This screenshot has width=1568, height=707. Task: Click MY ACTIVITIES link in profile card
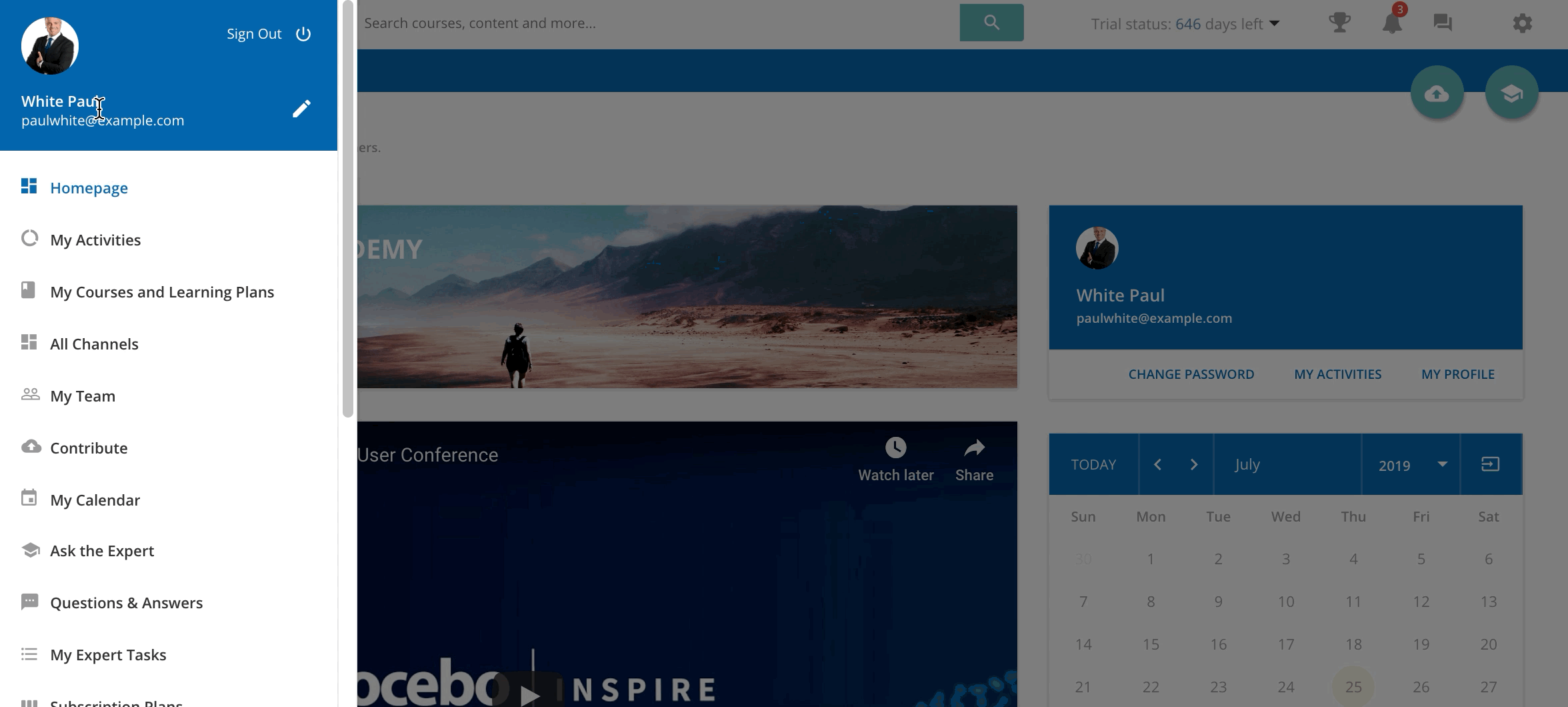[1337, 374]
